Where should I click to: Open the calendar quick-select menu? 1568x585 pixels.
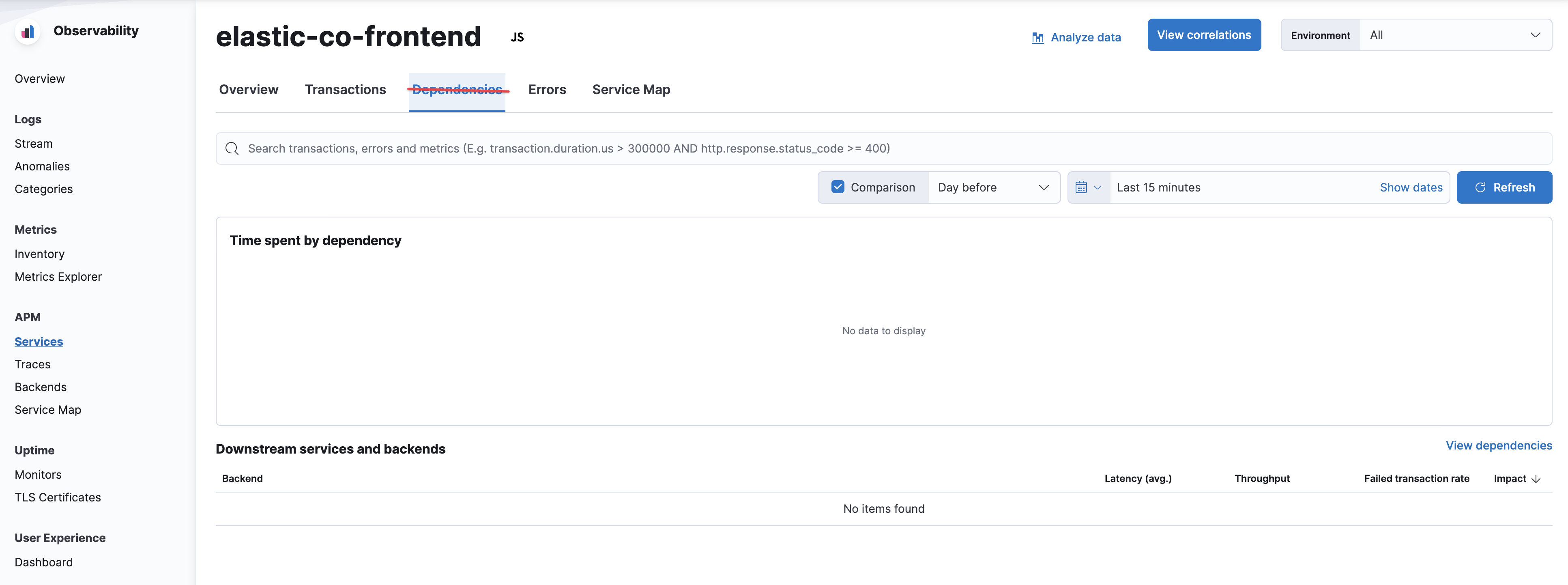(x=1088, y=187)
